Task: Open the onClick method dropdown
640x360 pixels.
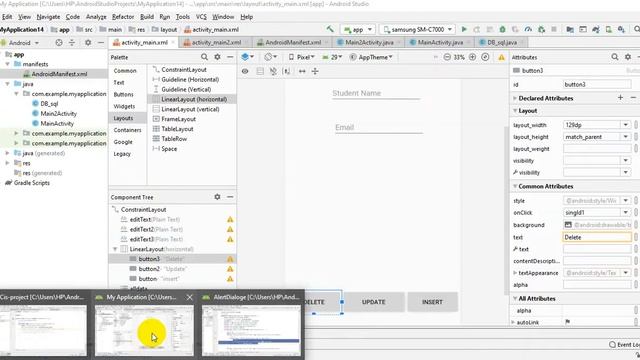Action: tap(625, 212)
